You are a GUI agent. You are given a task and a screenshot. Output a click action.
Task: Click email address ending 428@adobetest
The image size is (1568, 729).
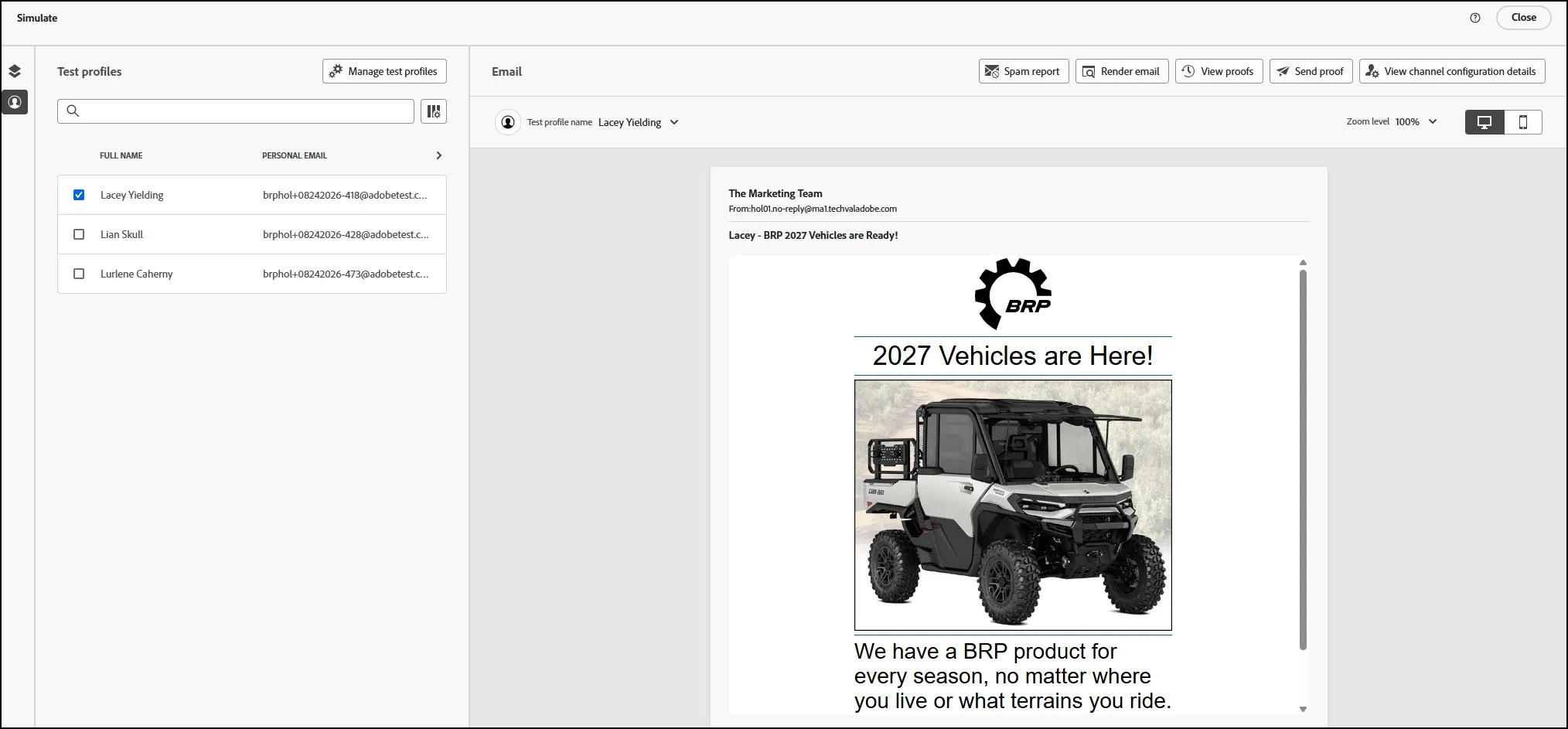coord(346,234)
